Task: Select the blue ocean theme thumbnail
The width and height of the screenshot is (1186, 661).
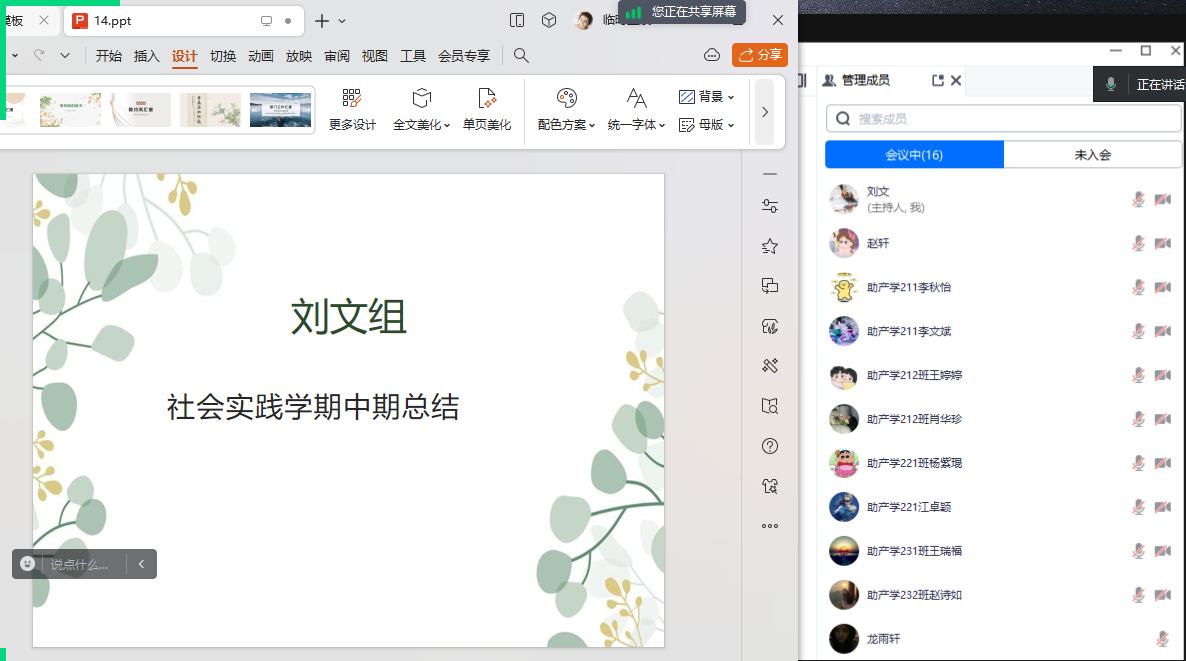Action: tap(280, 110)
